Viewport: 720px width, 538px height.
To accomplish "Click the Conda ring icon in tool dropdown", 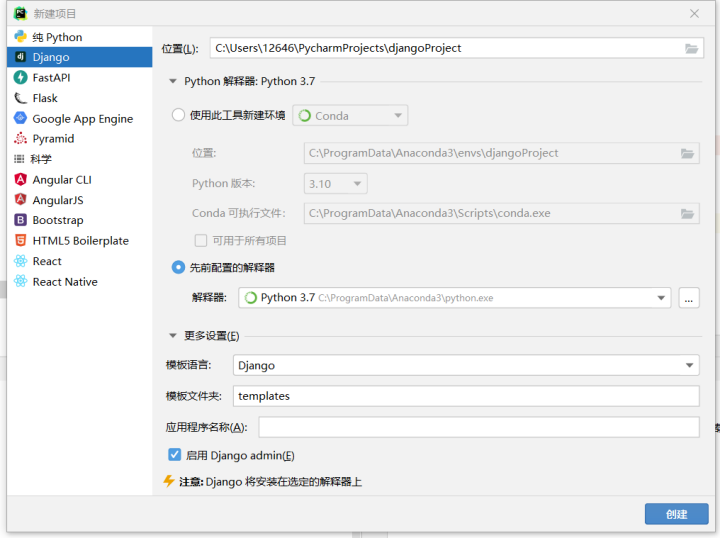I will coord(304,116).
